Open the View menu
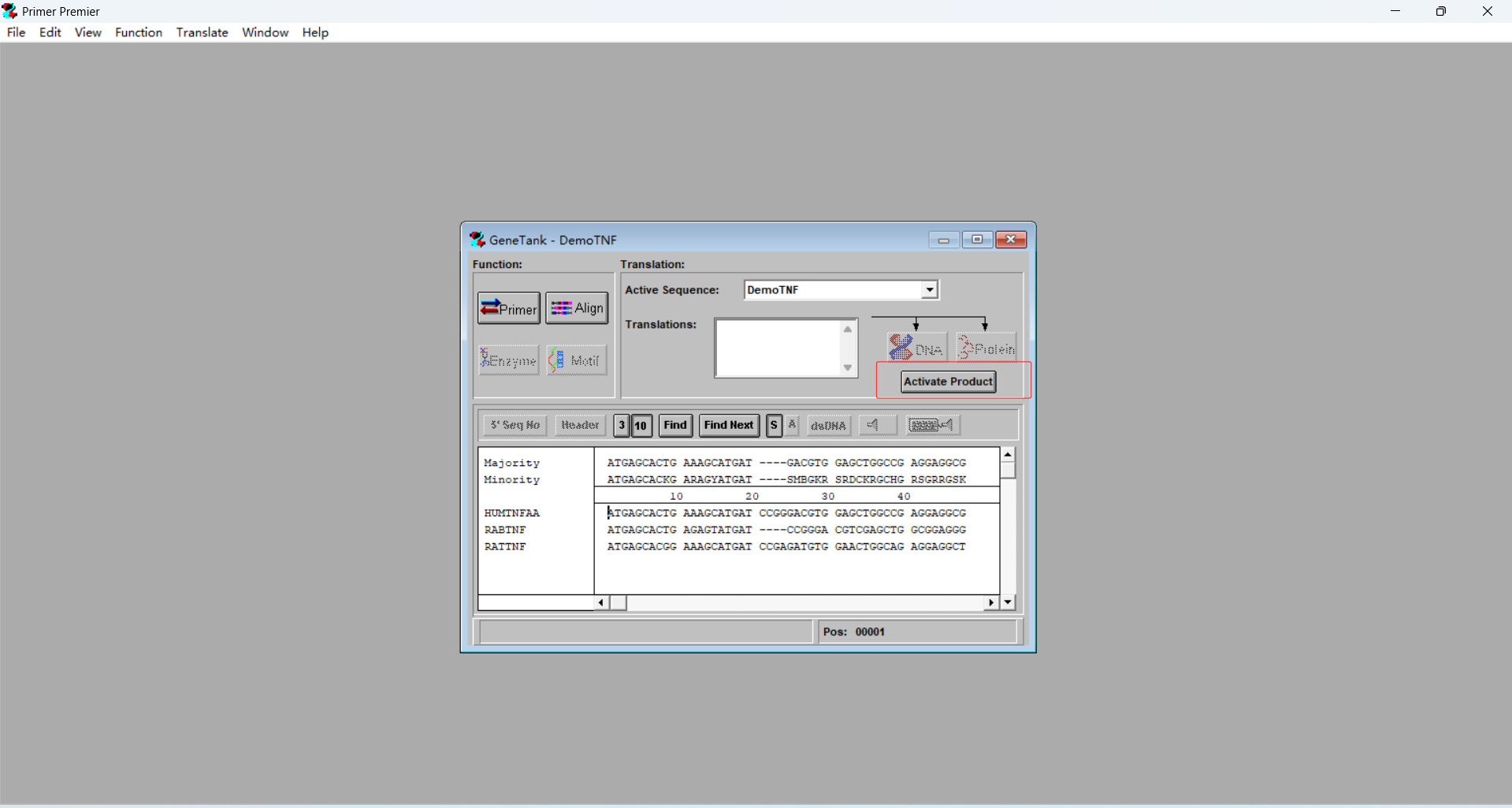Image resolution: width=1512 pixels, height=808 pixels. (x=88, y=32)
